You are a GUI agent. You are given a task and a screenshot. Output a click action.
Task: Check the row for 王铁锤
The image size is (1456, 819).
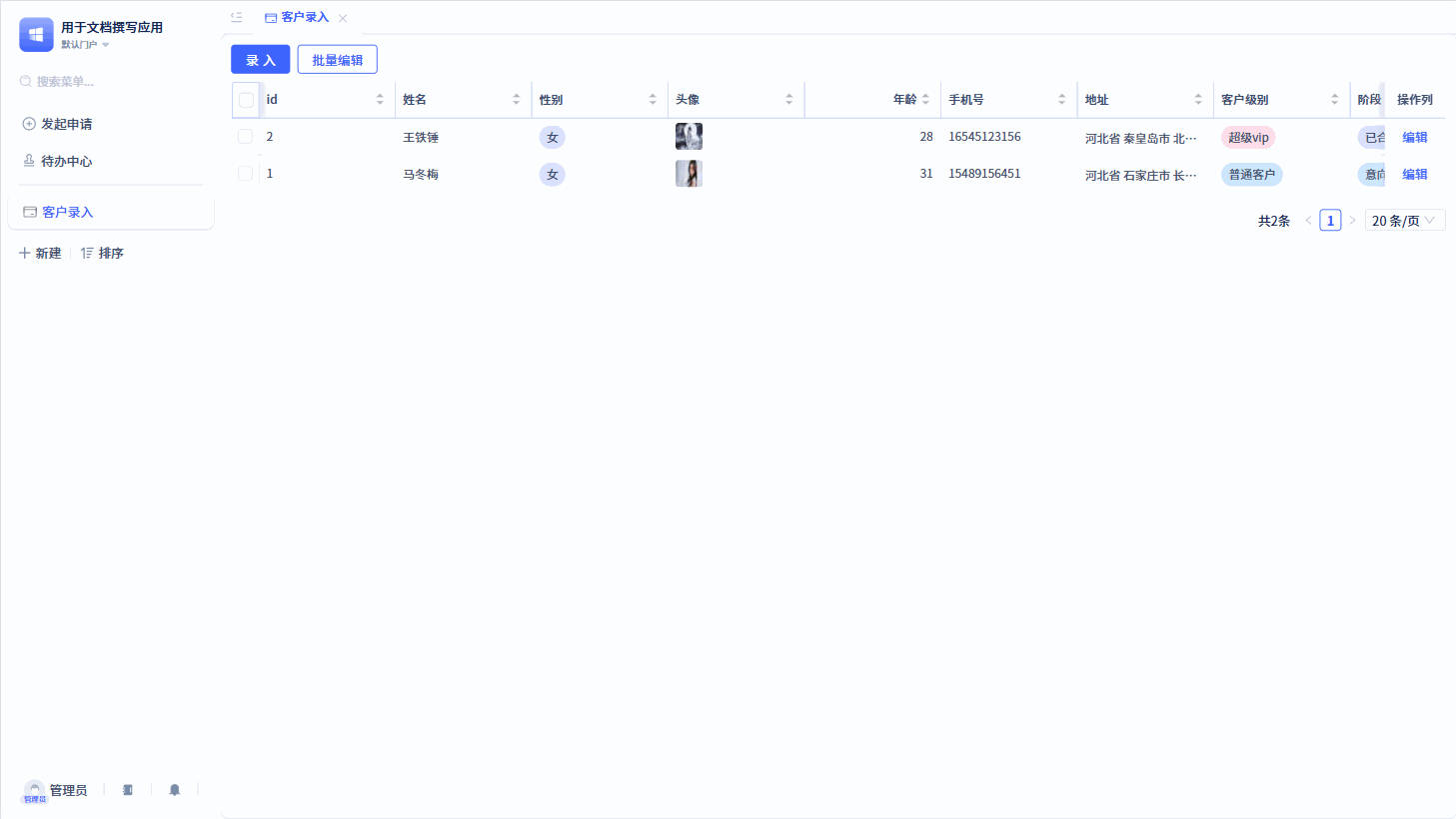[x=245, y=137]
